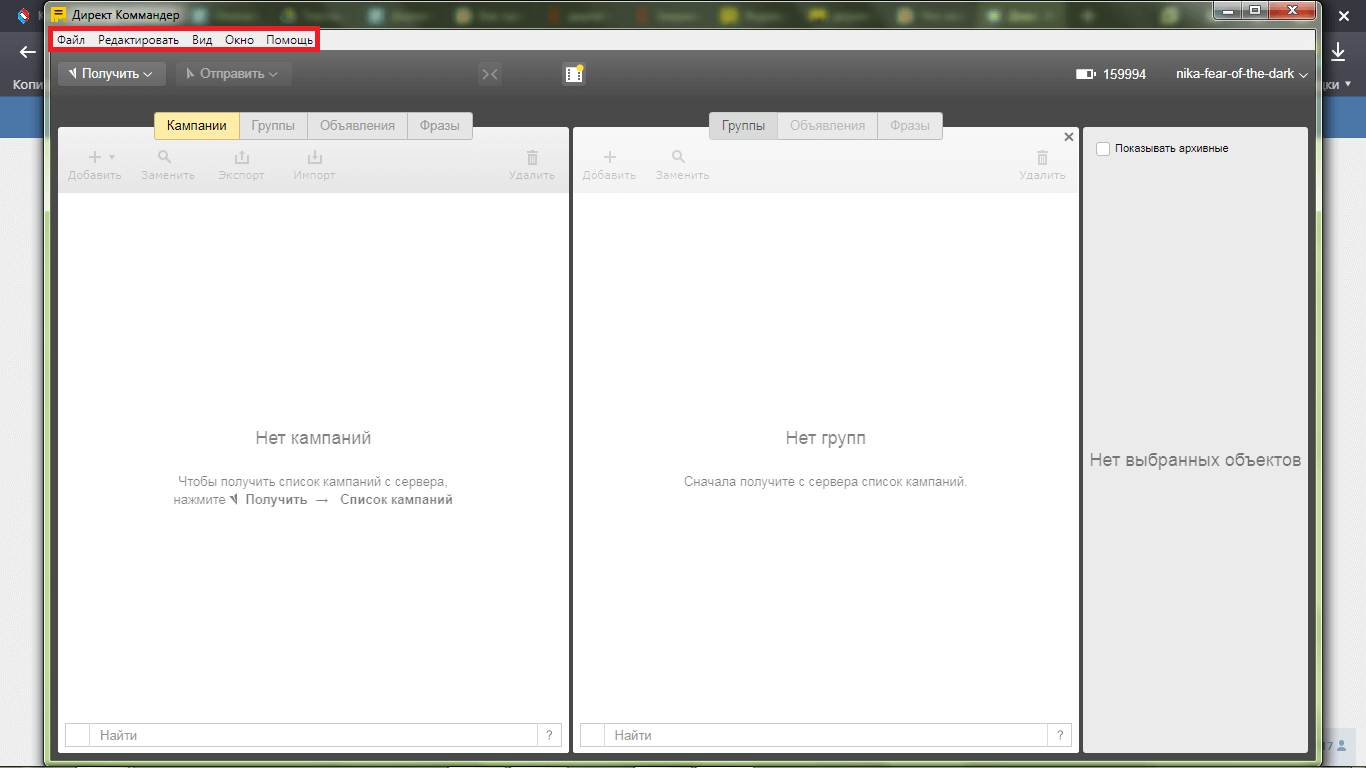Focus Найти search field in campaigns panel
This screenshot has height=768, width=1366.
pos(315,735)
